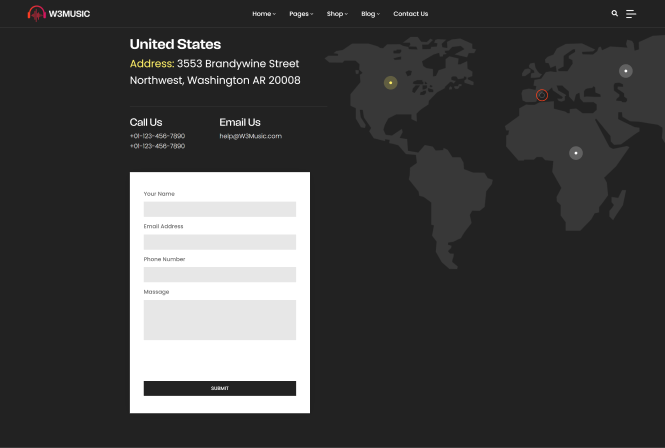Open the hamburger menu icon
665x448 pixels.
click(x=631, y=14)
